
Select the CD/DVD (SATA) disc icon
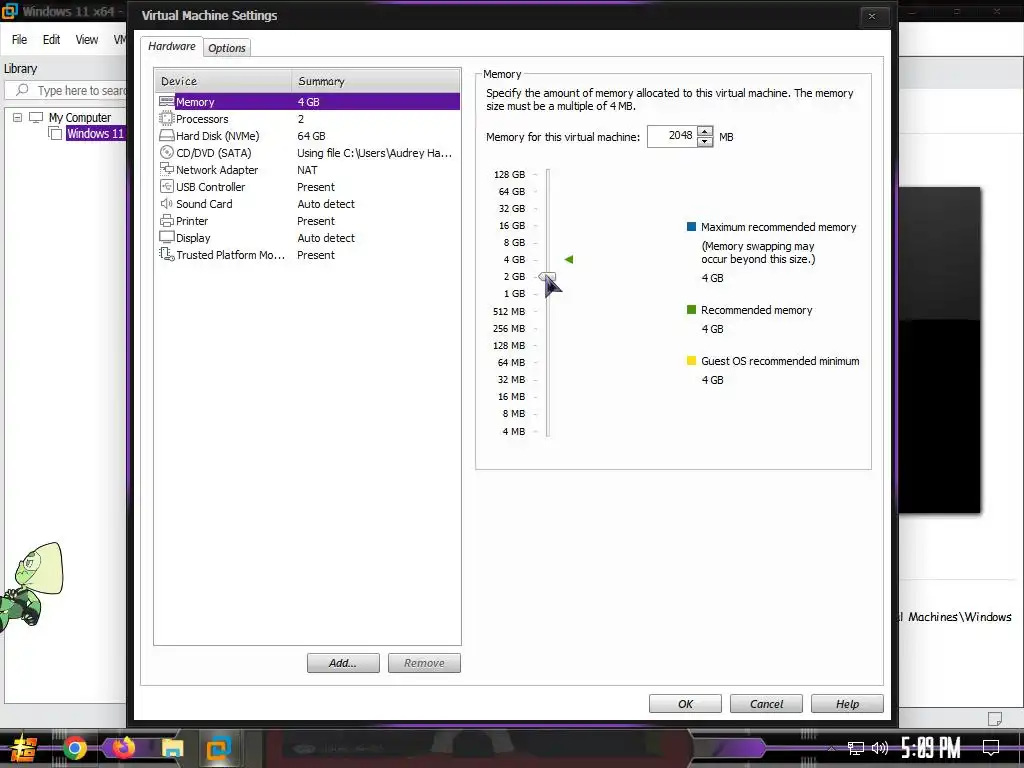167,152
